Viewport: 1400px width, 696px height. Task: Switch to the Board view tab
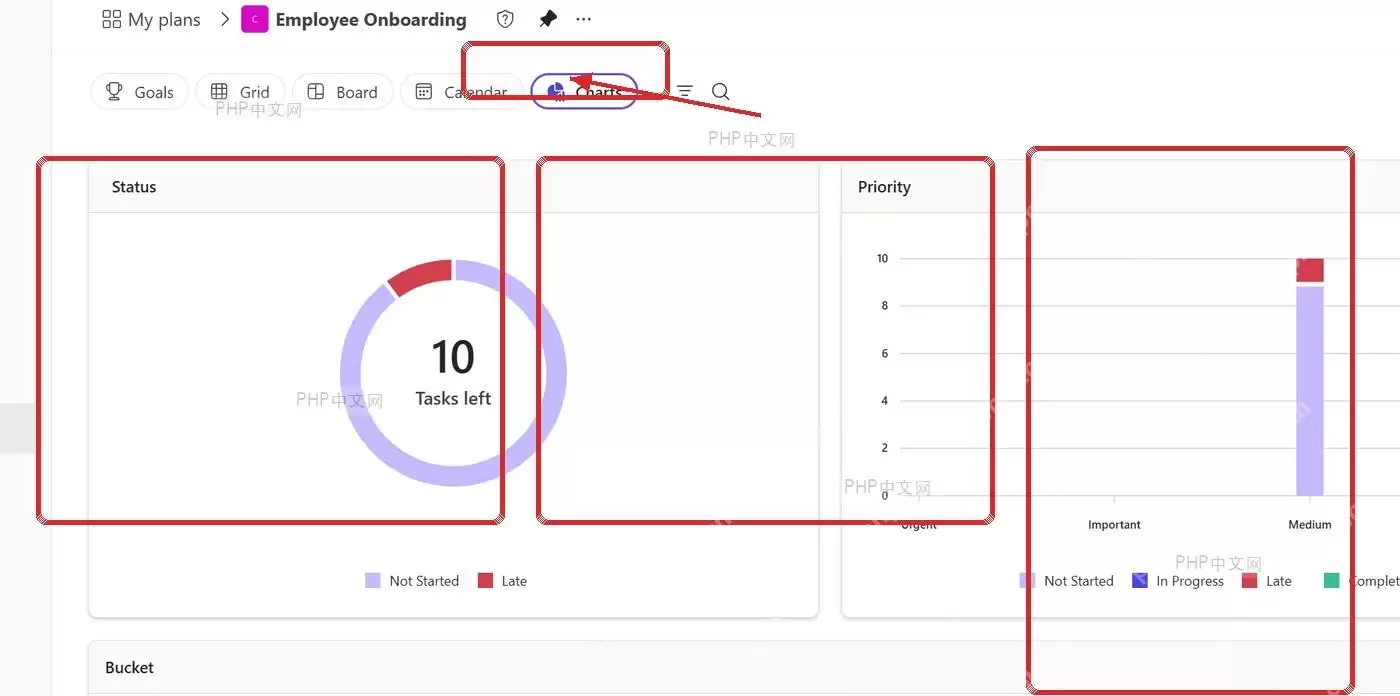[x=342, y=92]
